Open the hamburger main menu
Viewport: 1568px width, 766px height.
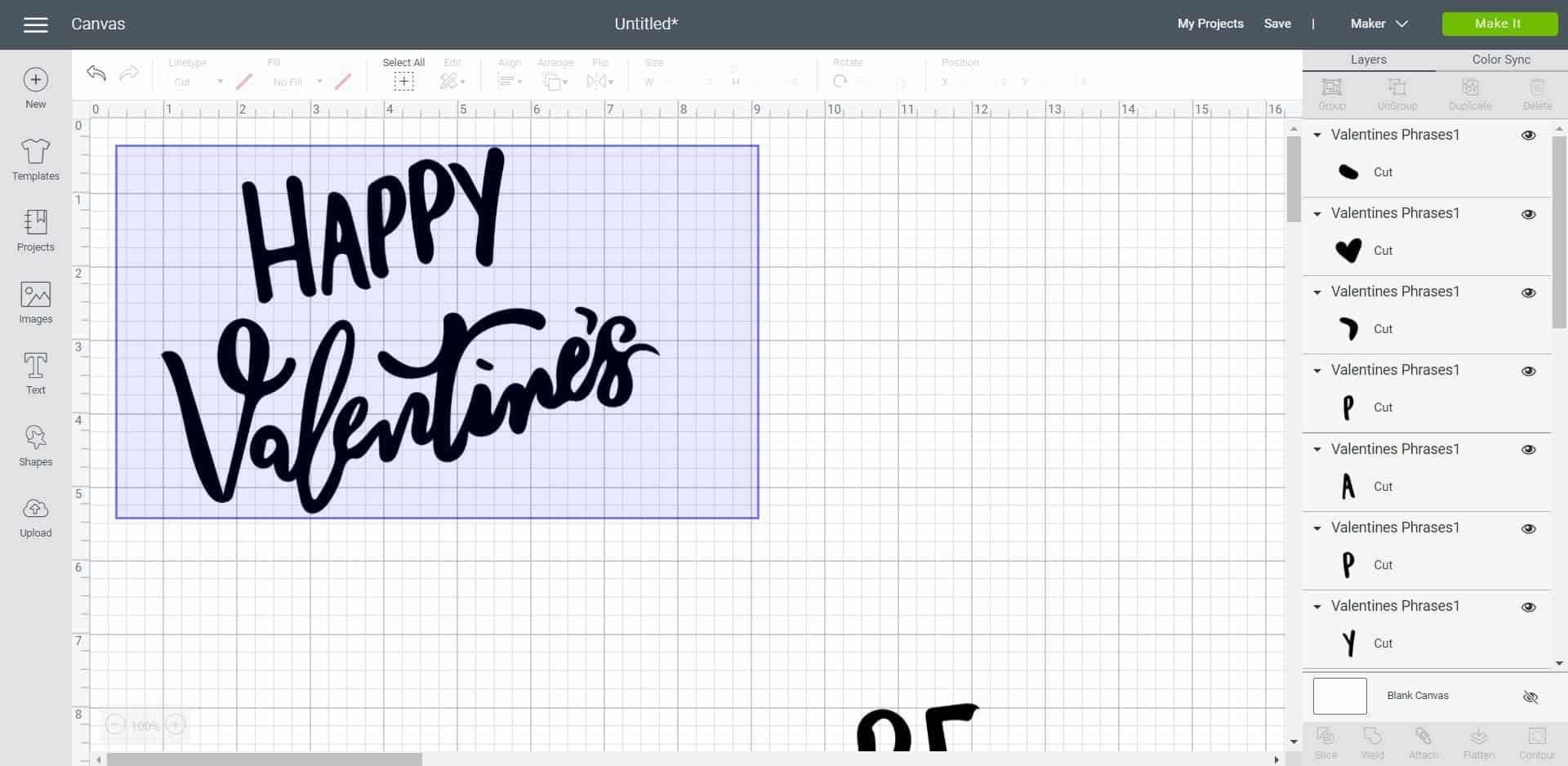coord(35,24)
